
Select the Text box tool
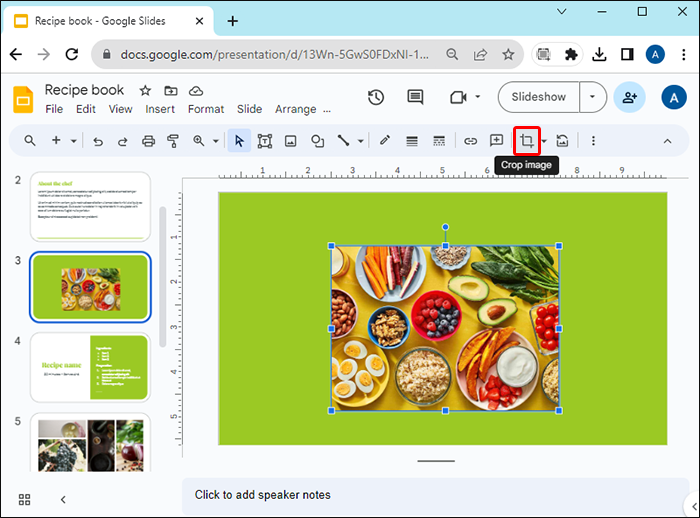click(265, 141)
